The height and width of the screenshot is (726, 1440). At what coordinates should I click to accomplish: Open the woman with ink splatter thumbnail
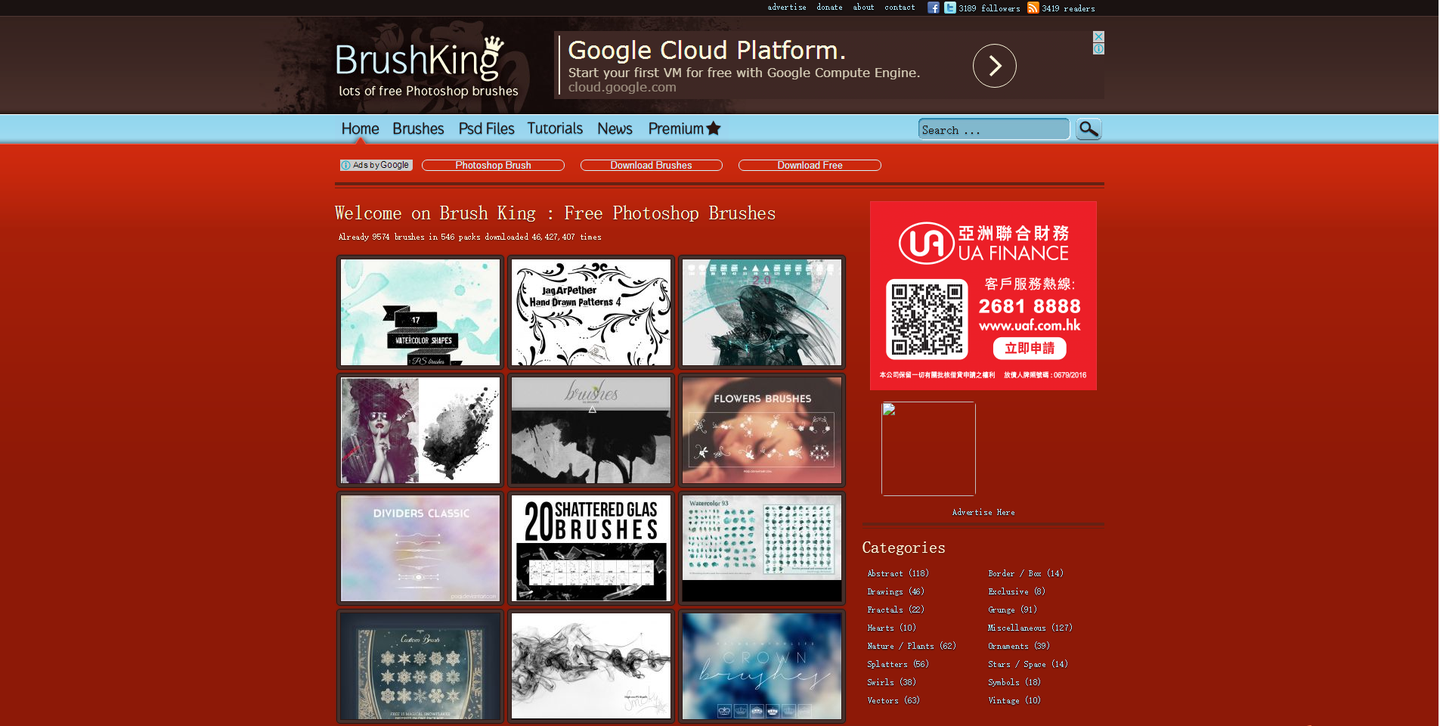(420, 430)
